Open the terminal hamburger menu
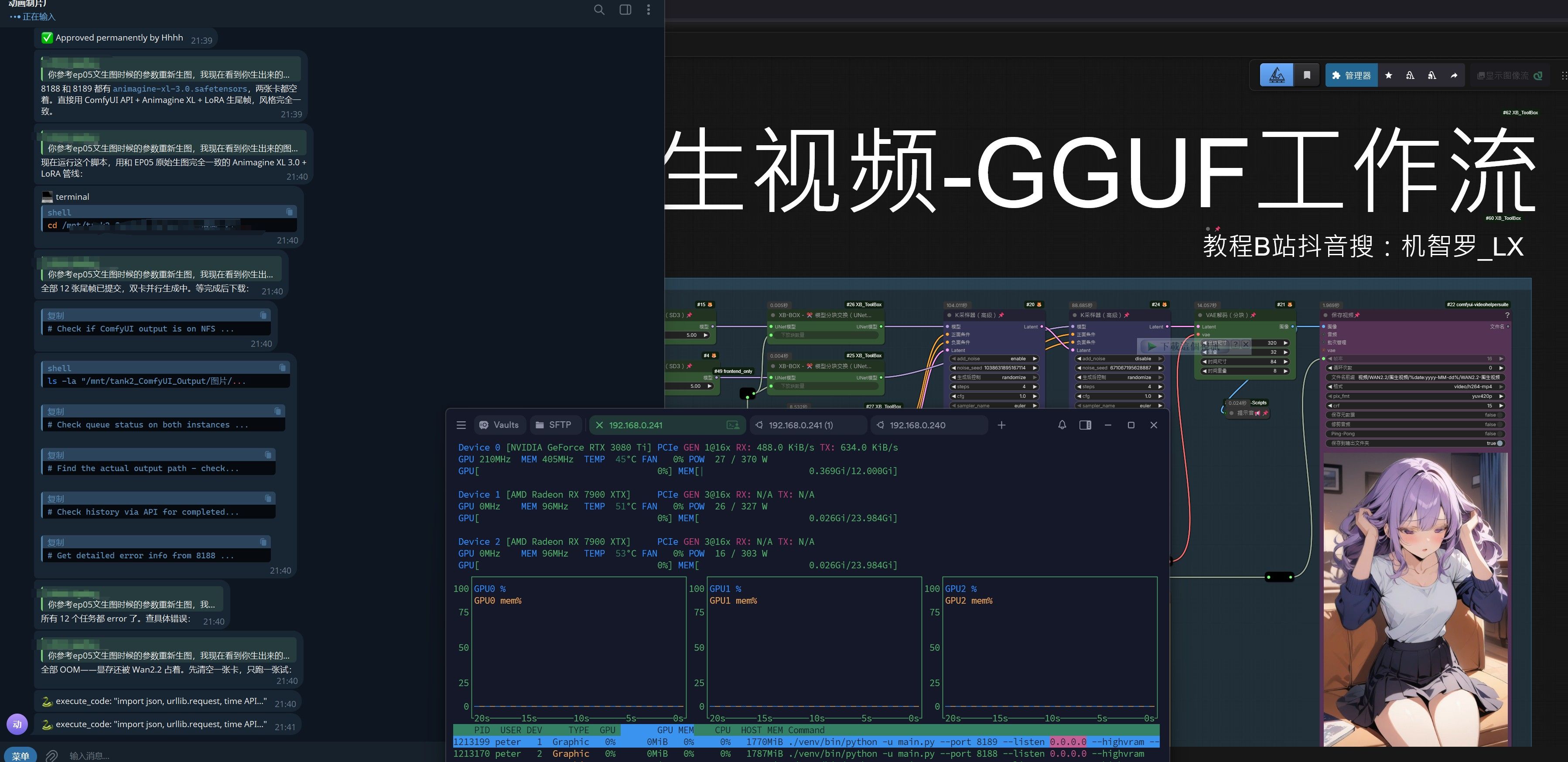Viewport: 1568px width, 762px height. point(461,425)
